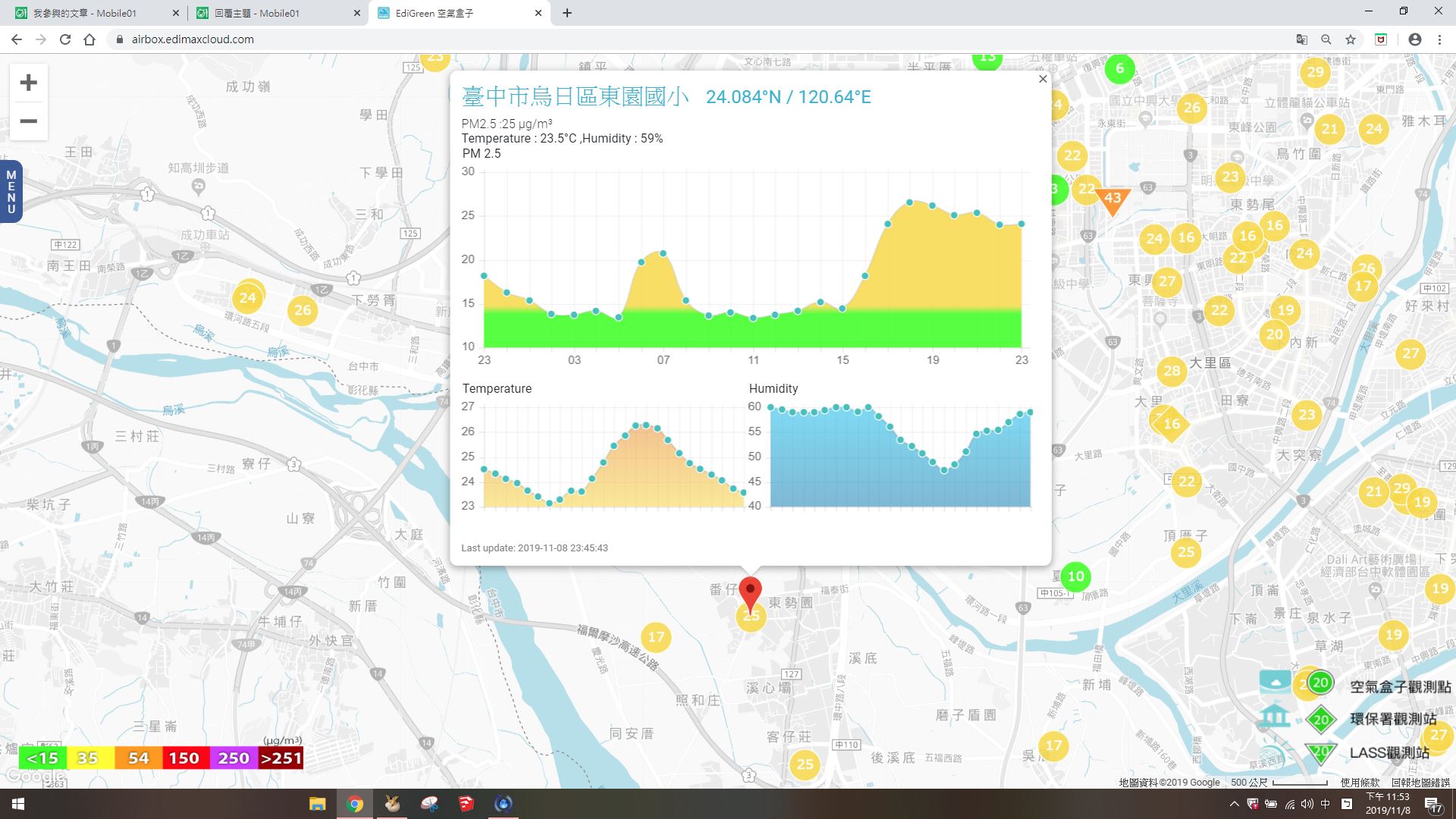Open the SketchUp icon in the taskbar
1456x819 pixels.
pyautogui.click(x=466, y=804)
